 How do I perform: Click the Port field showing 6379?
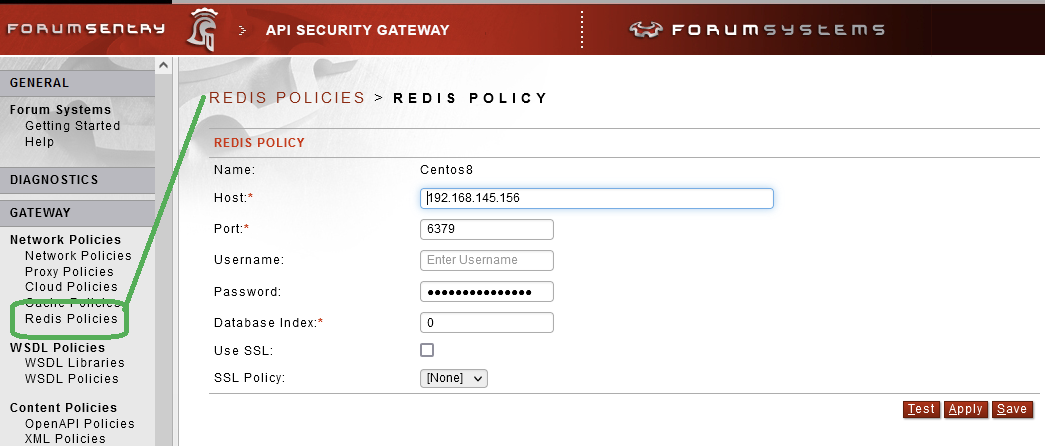[487, 229]
